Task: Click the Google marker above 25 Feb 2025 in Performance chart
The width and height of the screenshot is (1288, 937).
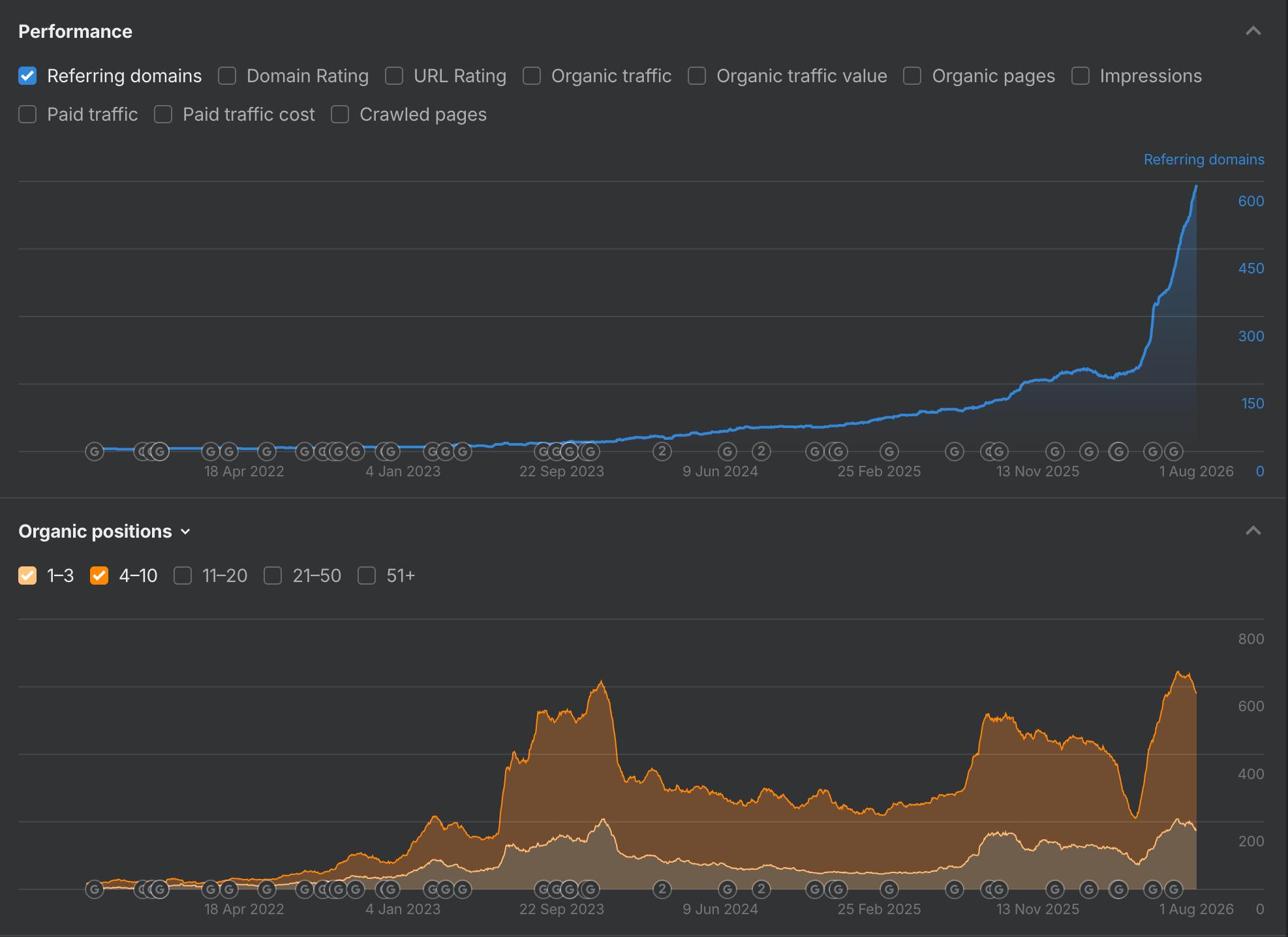Action: pyautogui.click(x=889, y=451)
